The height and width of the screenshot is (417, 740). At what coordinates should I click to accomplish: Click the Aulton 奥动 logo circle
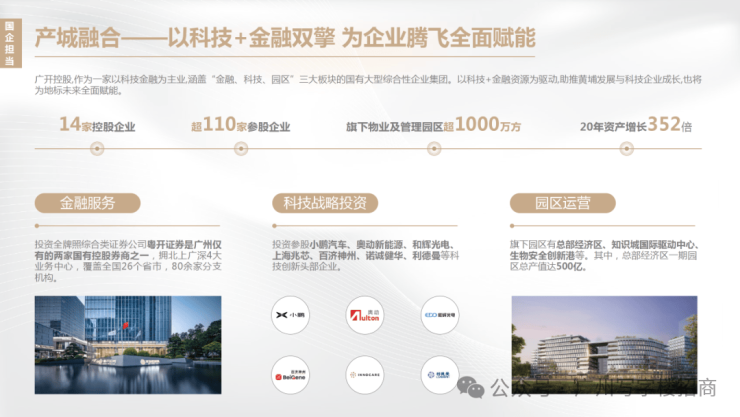(365, 315)
